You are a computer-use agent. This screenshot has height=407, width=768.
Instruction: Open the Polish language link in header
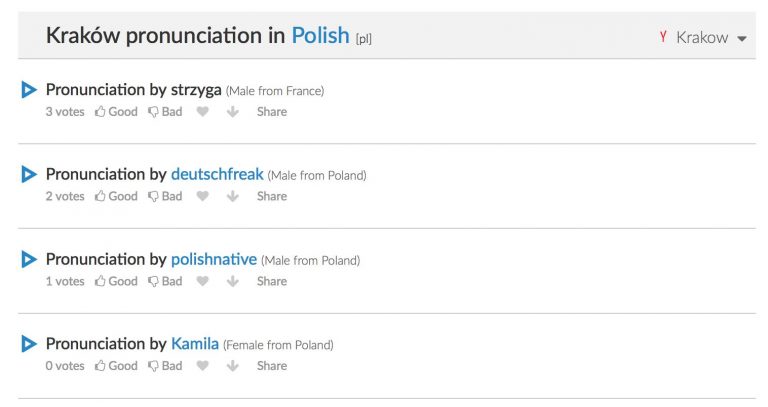320,36
